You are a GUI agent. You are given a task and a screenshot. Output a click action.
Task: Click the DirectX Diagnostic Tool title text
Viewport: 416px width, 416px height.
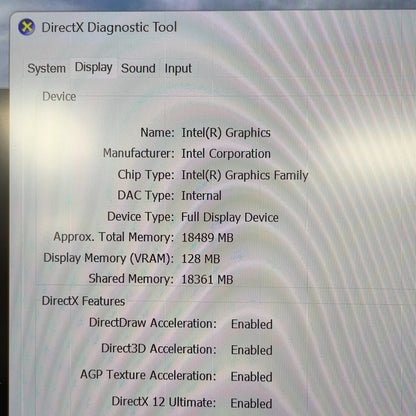click(109, 27)
